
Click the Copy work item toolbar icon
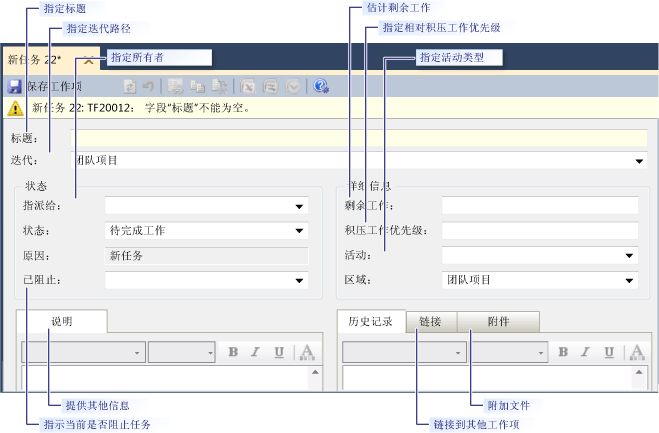click(x=197, y=86)
